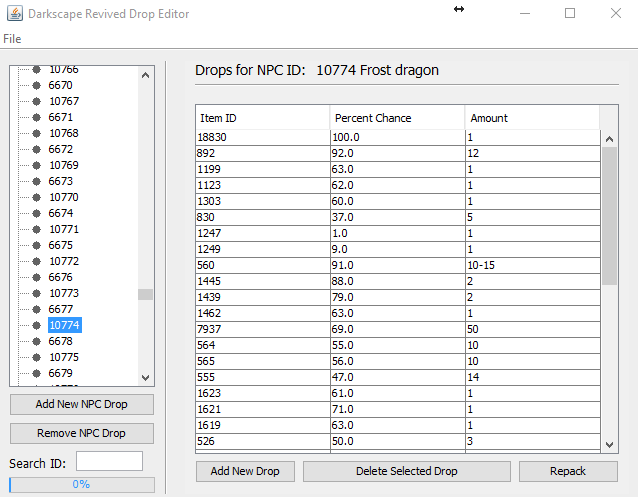This screenshot has height=497, width=638.
Task: Select NPC 10773 in the tree
Action: (x=64, y=293)
